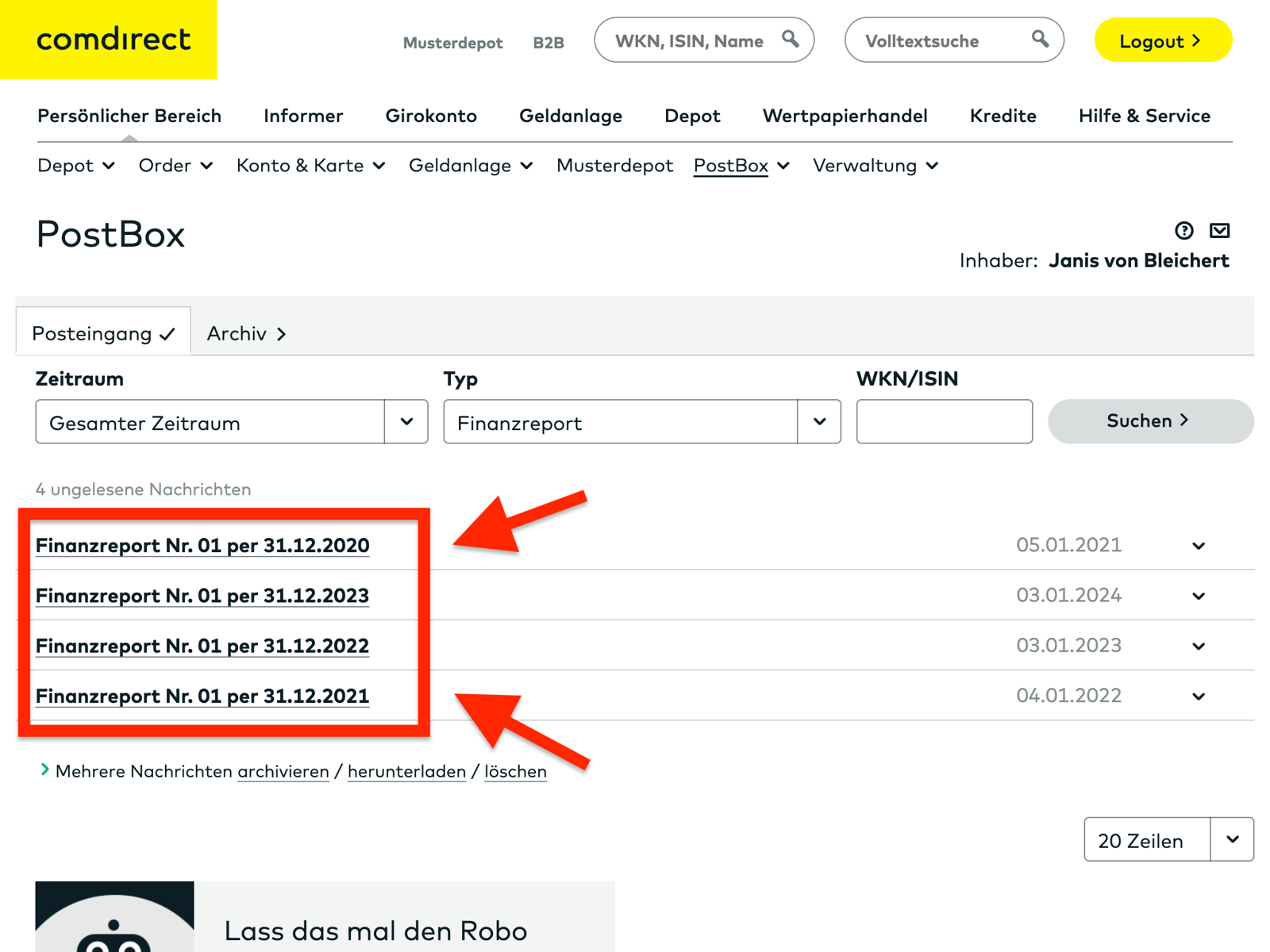The image size is (1270, 952).
Task: Click the WKN, ISIN, Name search magnifier icon
Action: [791, 39]
